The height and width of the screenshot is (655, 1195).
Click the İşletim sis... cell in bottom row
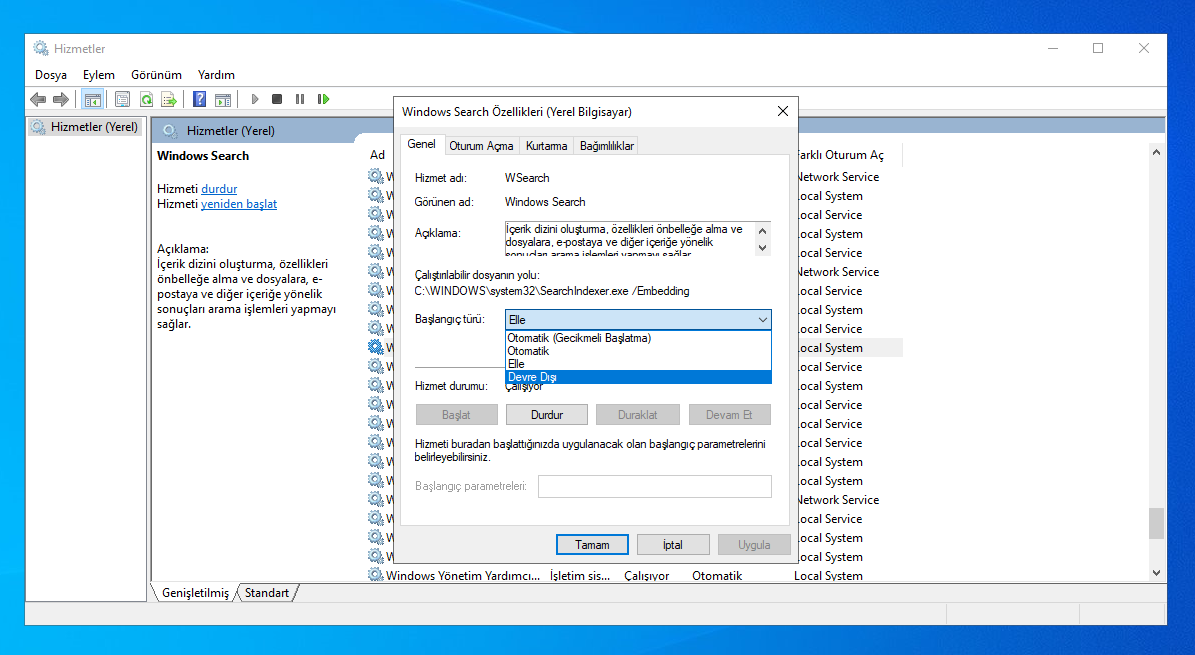coord(580,576)
